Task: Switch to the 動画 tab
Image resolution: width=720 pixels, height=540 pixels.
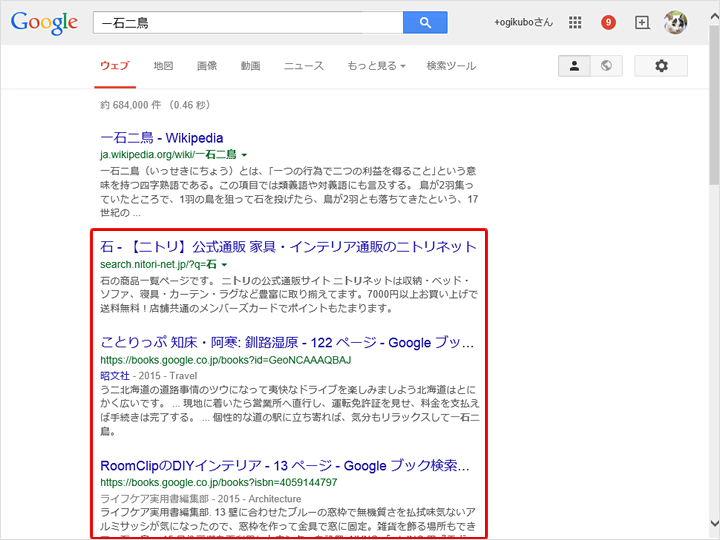Action: (x=251, y=66)
